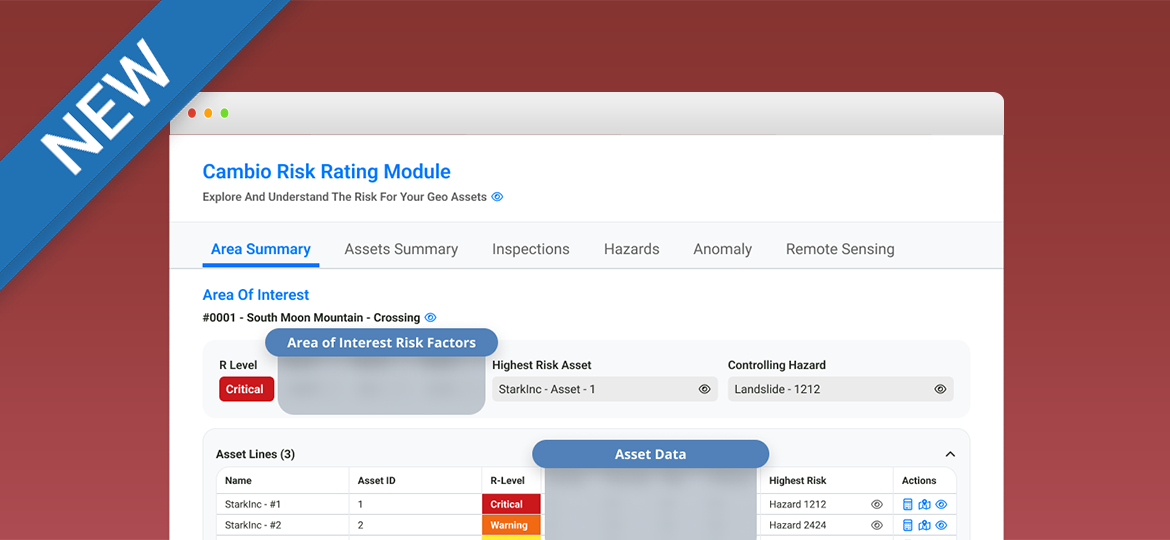This screenshot has height=540, width=1170.
Task: Switch to the Remote Sensing tab
Action: tap(840, 249)
